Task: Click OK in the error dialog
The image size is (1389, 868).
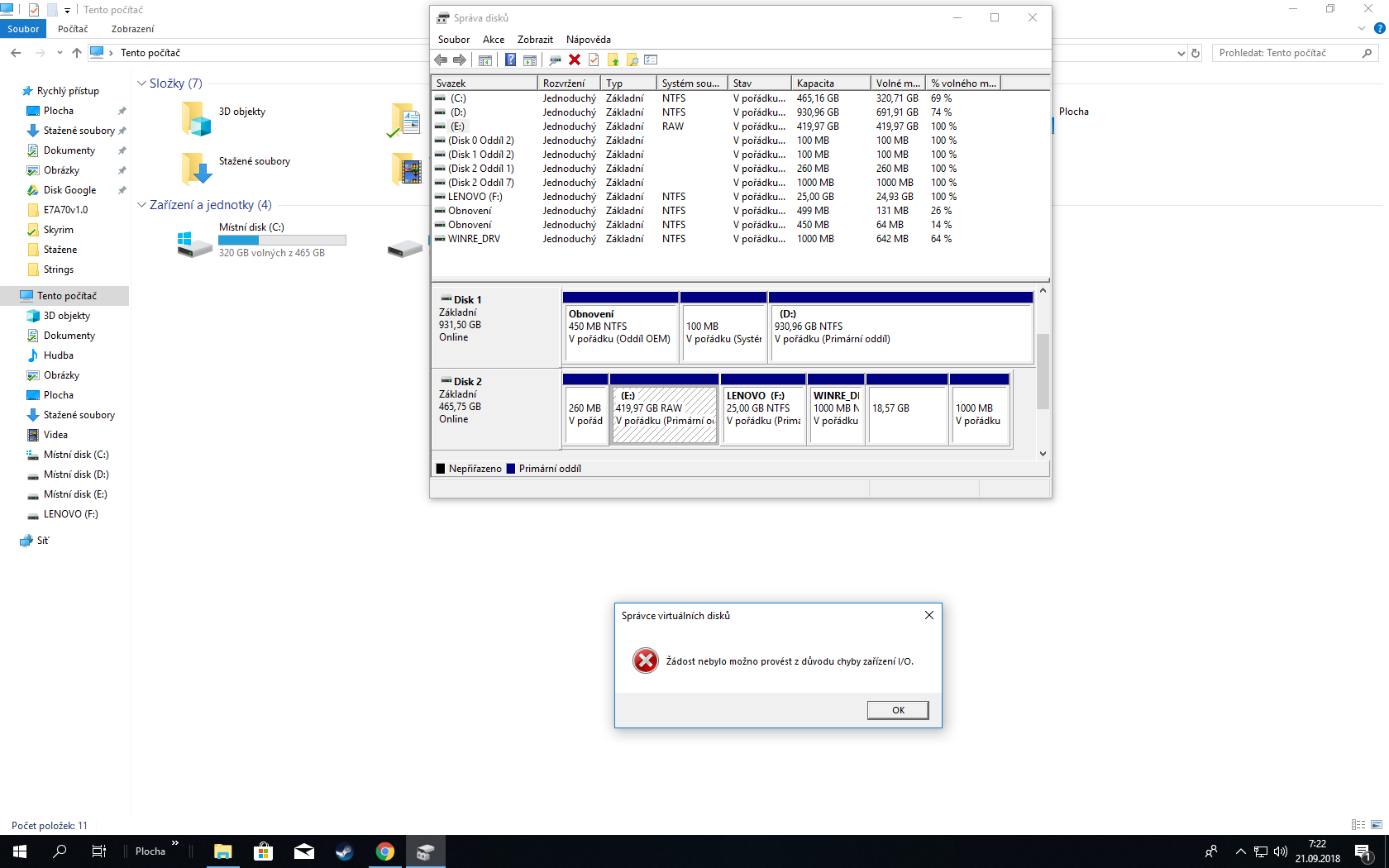Action: tap(898, 710)
